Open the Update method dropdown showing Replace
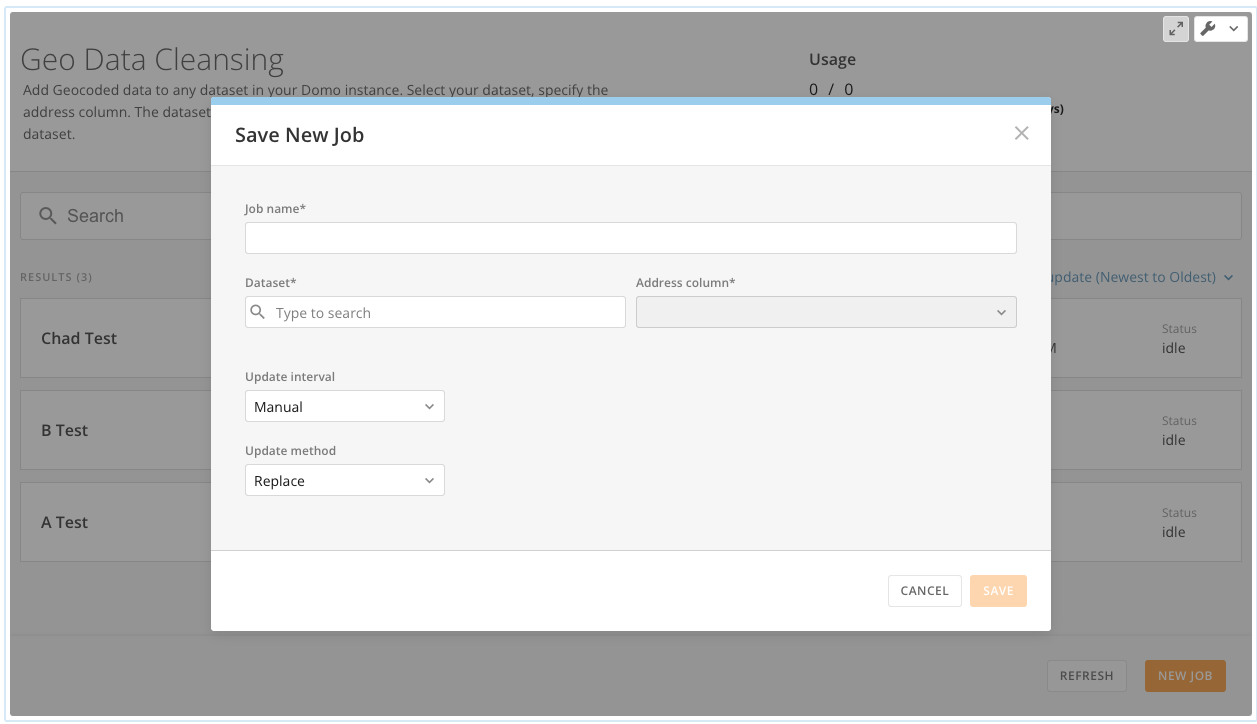The image size is (1257, 724). point(344,480)
